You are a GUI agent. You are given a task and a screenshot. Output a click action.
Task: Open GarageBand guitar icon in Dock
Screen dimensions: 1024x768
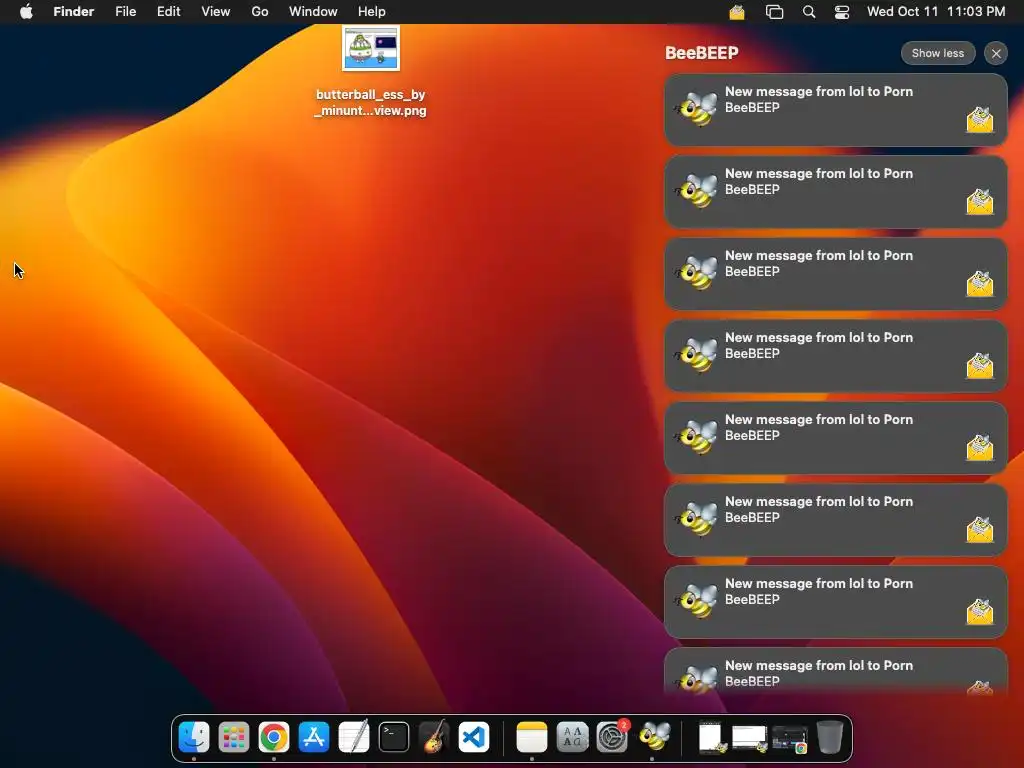click(x=434, y=737)
